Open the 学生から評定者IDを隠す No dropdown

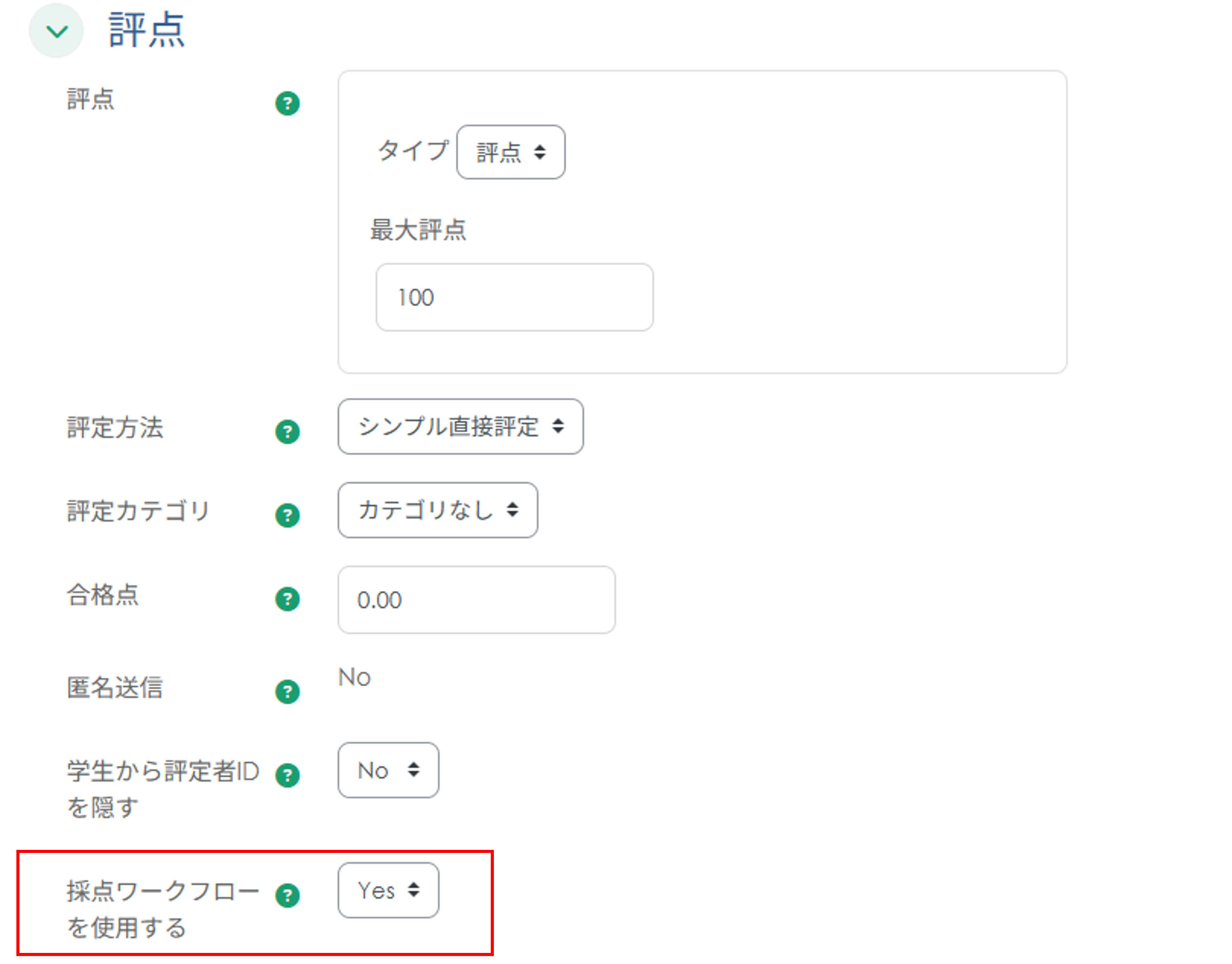[388, 770]
